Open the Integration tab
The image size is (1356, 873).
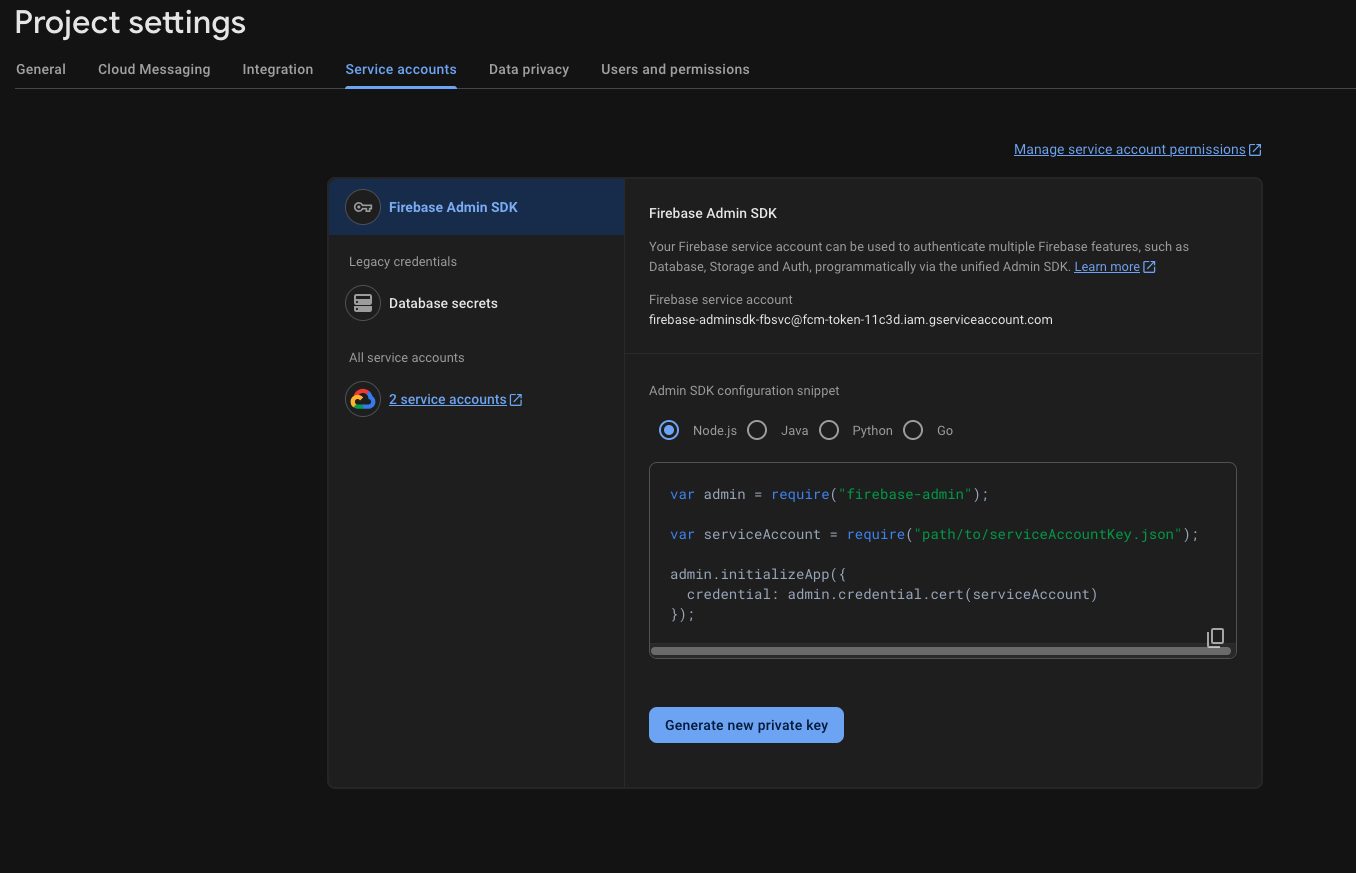(x=278, y=69)
